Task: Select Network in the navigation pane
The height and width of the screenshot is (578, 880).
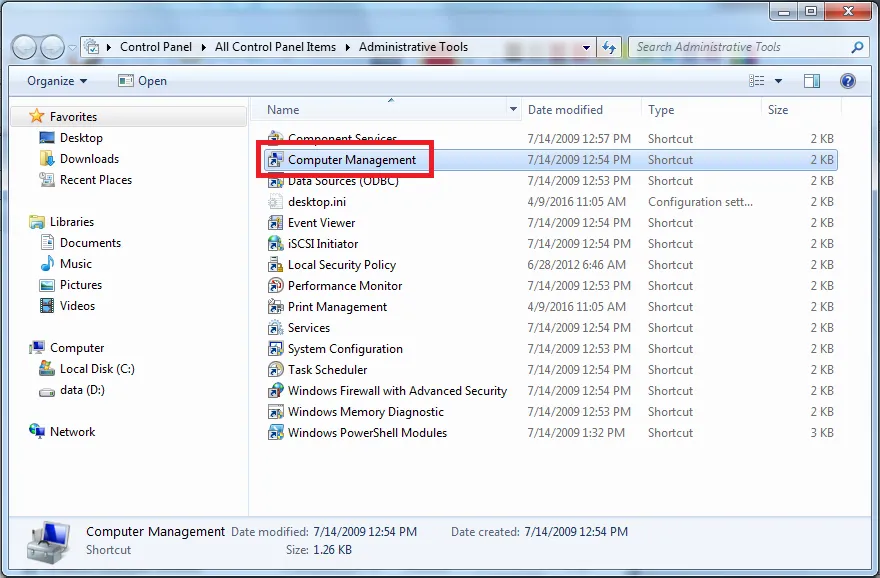Action: coord(72,432)
